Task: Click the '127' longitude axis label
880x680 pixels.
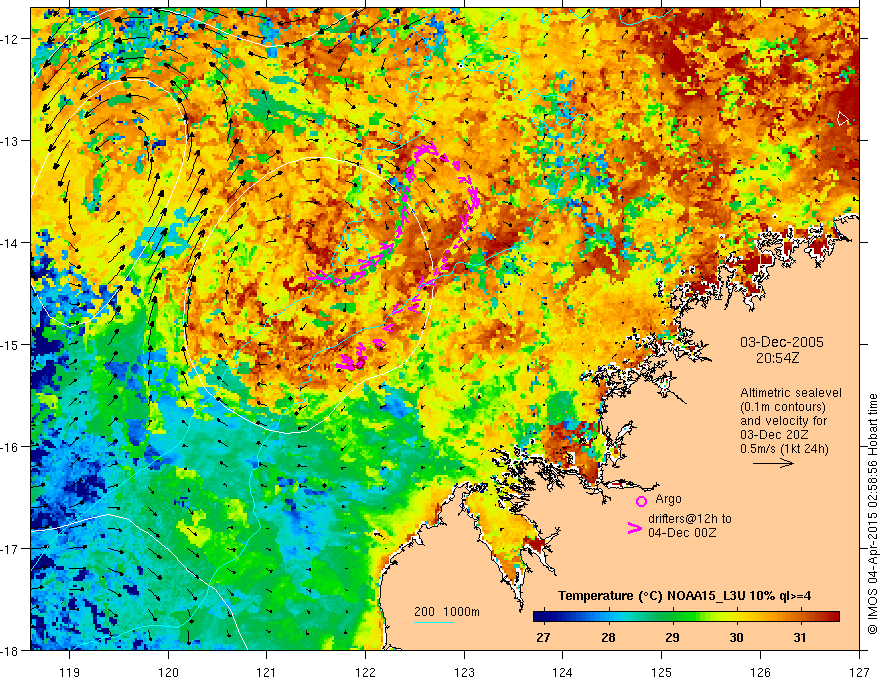Action: pos(859,672)
